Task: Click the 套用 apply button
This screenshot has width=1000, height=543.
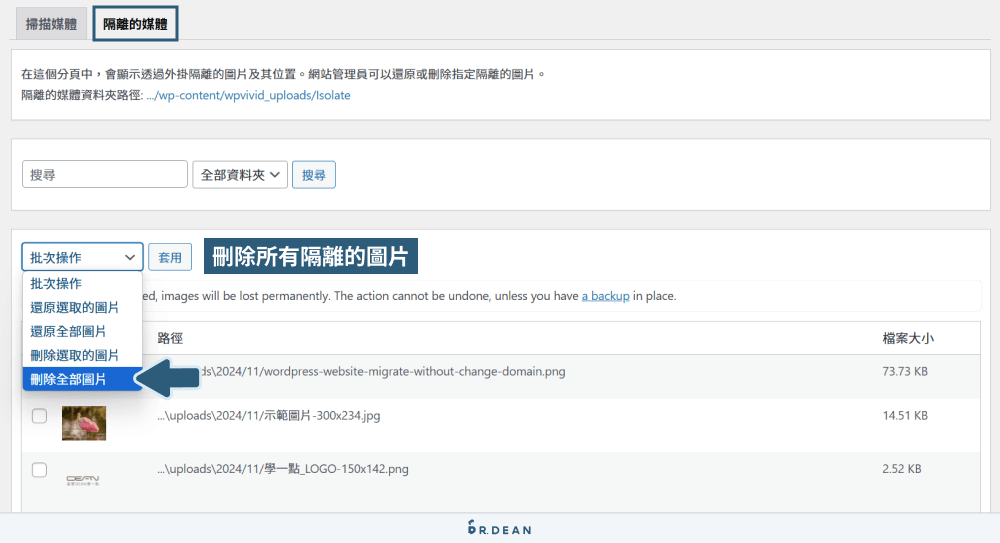Action: 170,257
